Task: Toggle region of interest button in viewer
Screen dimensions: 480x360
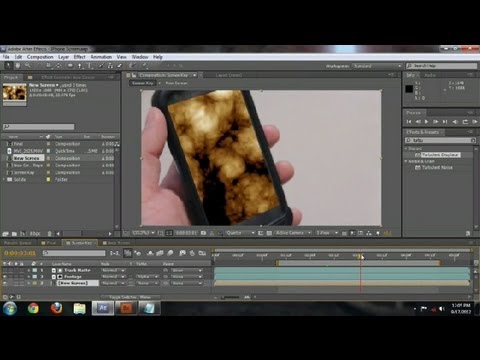Action: click(260, 233)
